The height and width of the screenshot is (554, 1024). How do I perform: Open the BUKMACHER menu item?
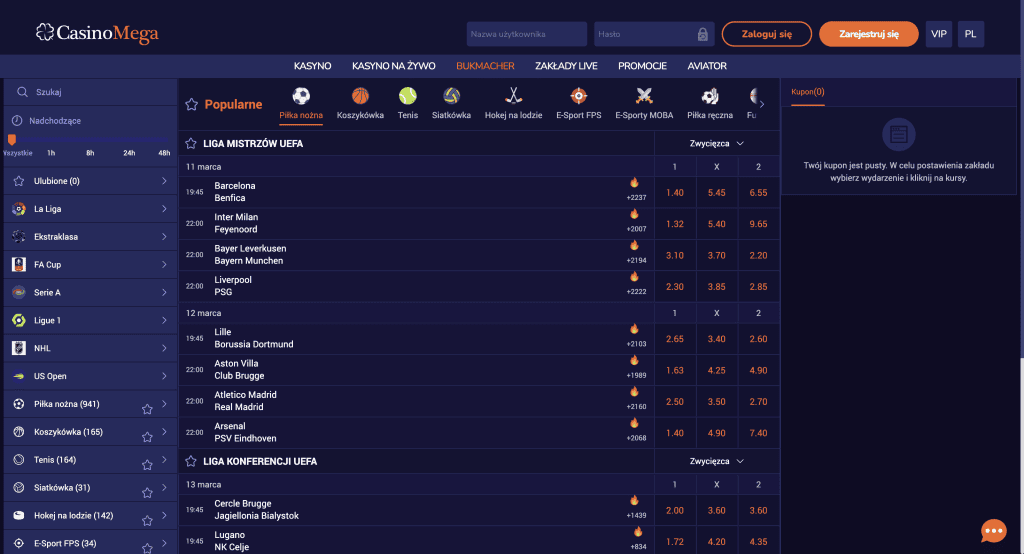[x=485, y=66]
